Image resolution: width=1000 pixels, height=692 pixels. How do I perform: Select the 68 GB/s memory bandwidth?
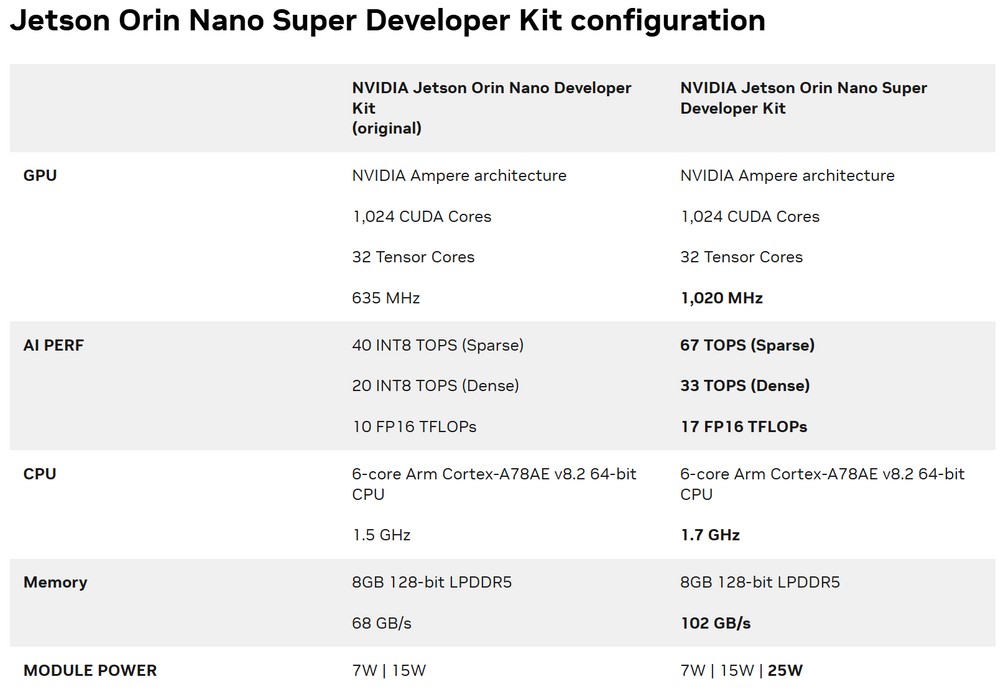(382, 623)
